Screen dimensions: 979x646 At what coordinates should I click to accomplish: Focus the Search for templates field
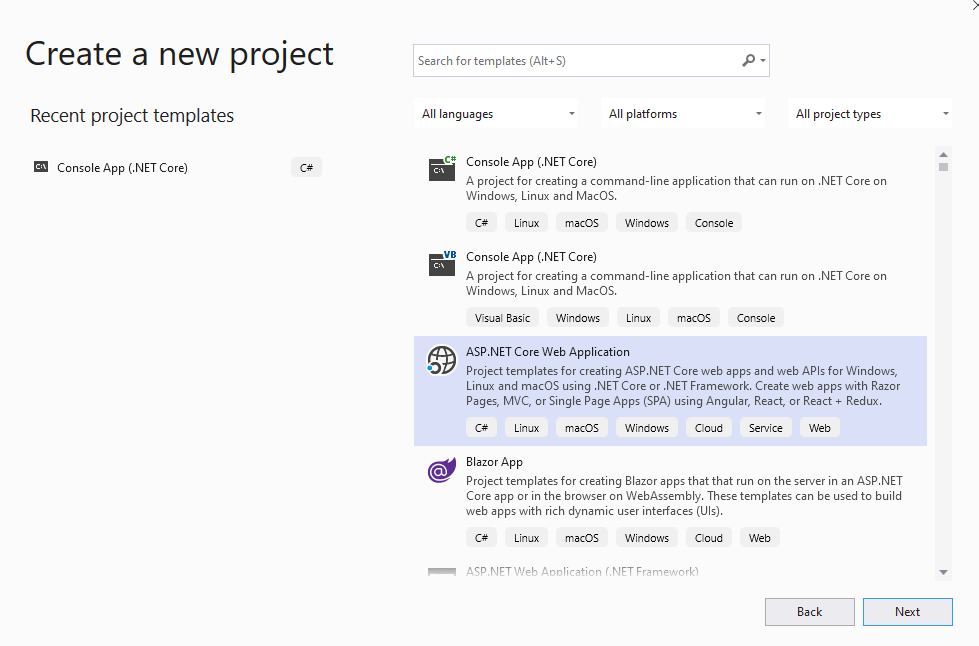[x=576, y=61]
